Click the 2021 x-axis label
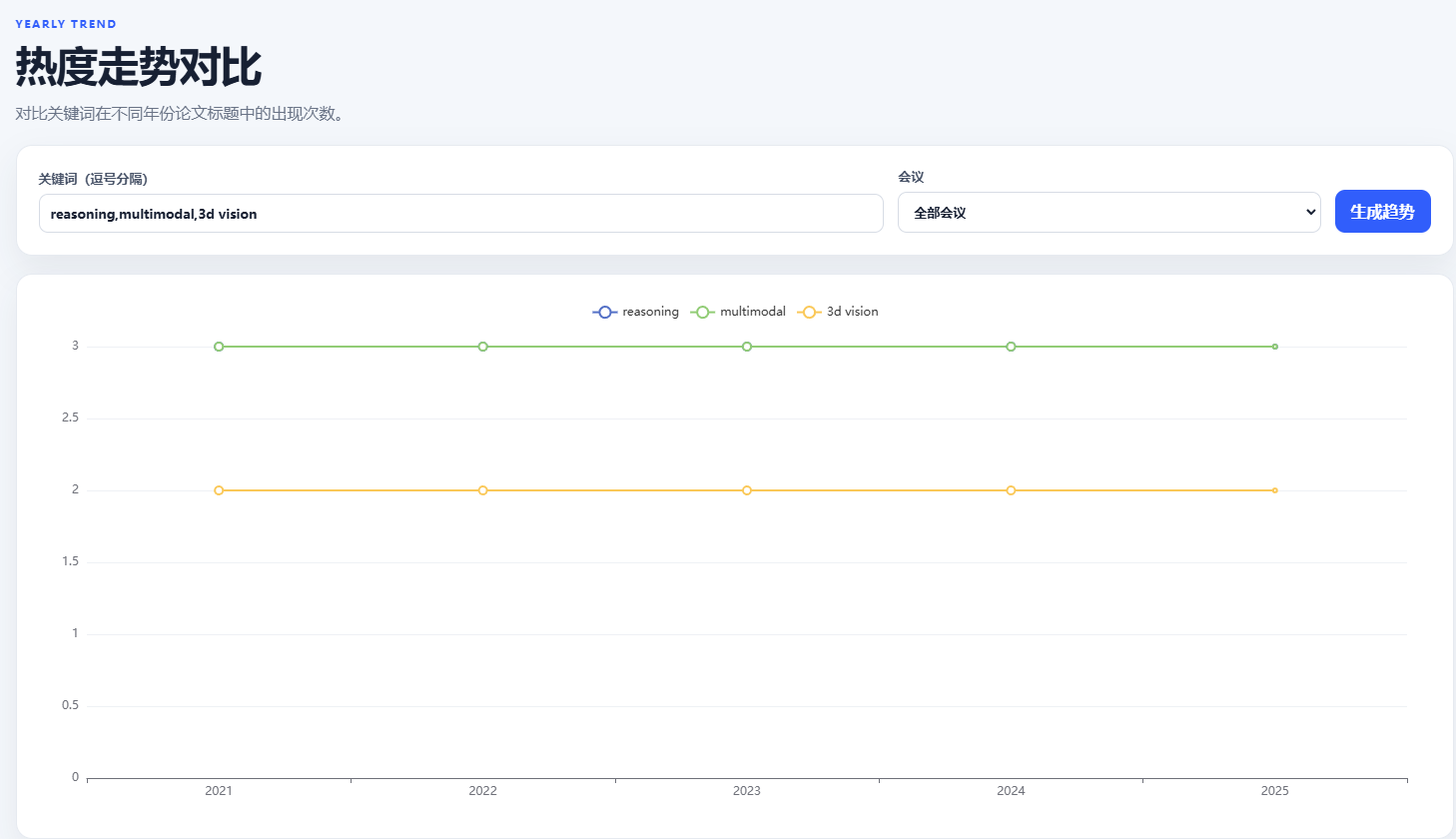1456x839 pixels. (x=219, y=791)
